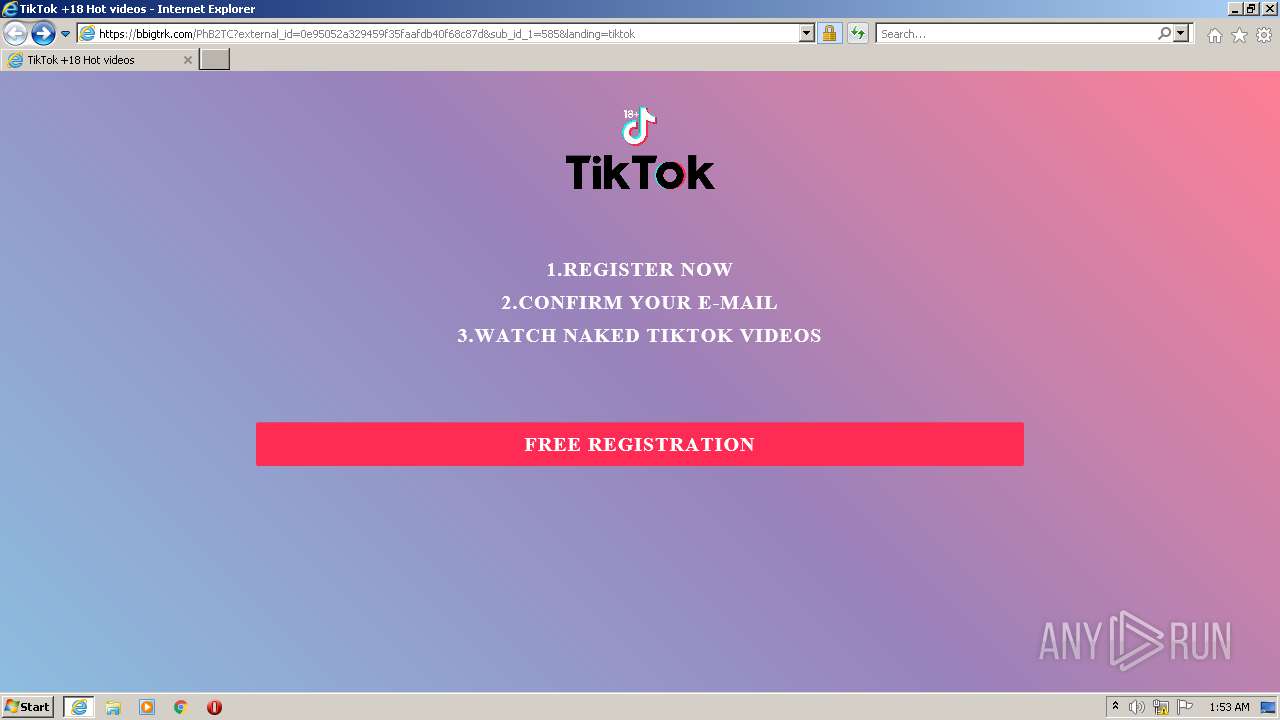The width and height of the screenshot is (1280, 720).
Task: Open a new blank tab
Action: tap(215, 60)
